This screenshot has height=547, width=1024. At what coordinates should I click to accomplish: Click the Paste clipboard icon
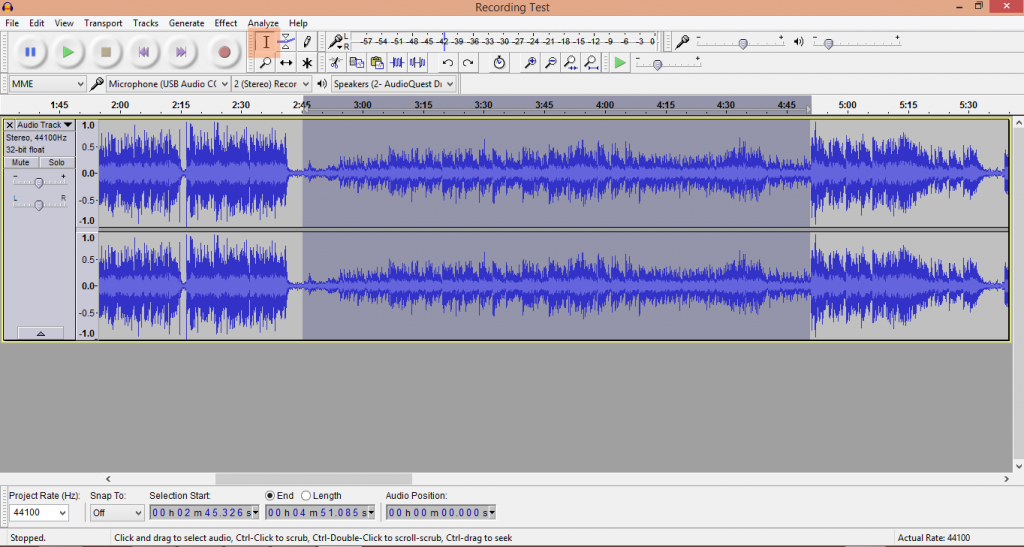tap(377, 63)
